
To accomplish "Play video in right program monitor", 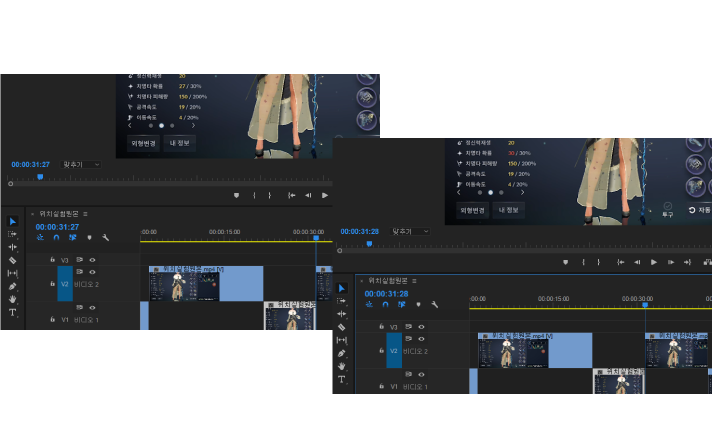I will pos(654,262).
